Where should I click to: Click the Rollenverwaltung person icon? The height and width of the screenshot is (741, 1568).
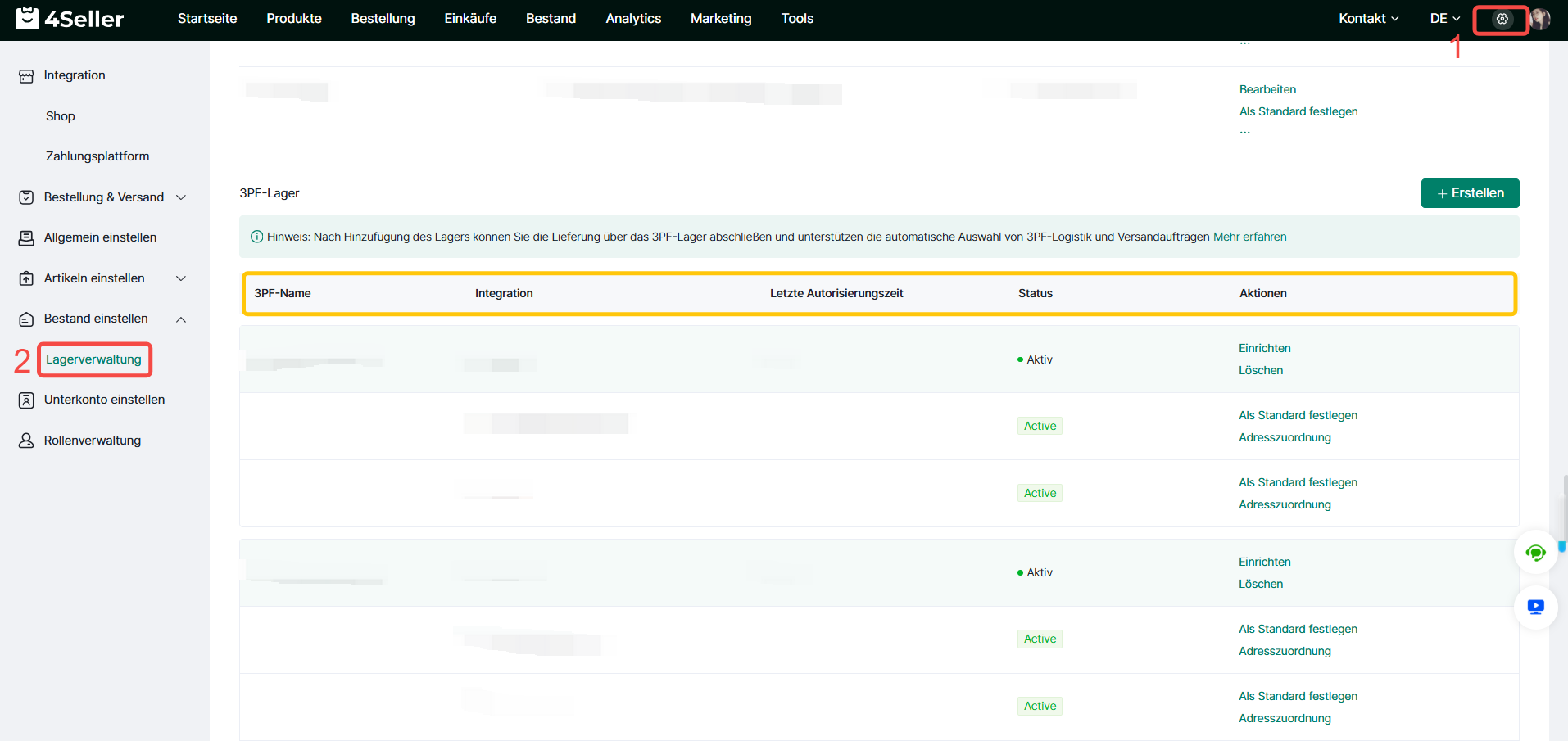tap(26, 441)
